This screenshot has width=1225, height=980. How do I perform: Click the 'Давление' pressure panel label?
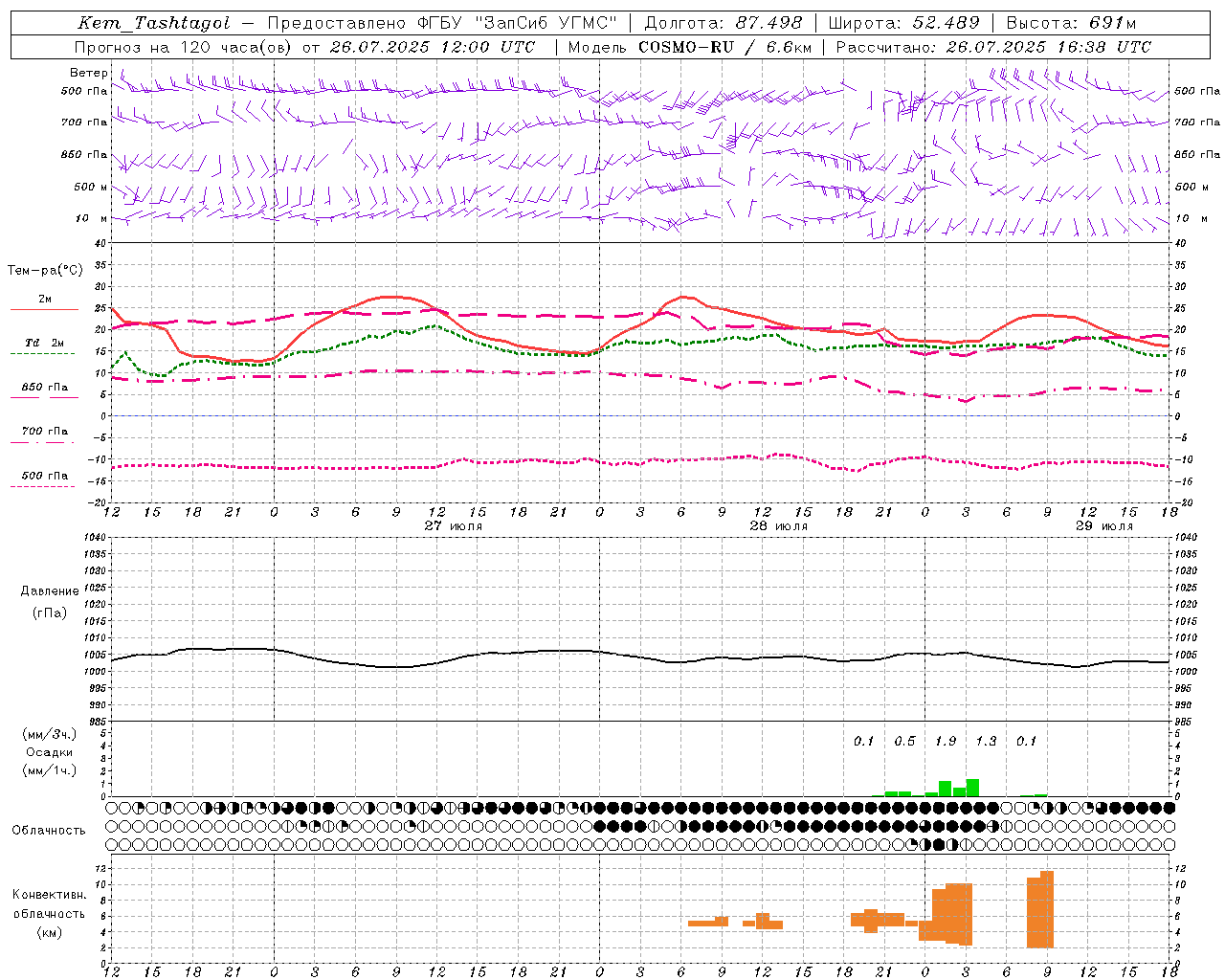click(x=50, y=591)
